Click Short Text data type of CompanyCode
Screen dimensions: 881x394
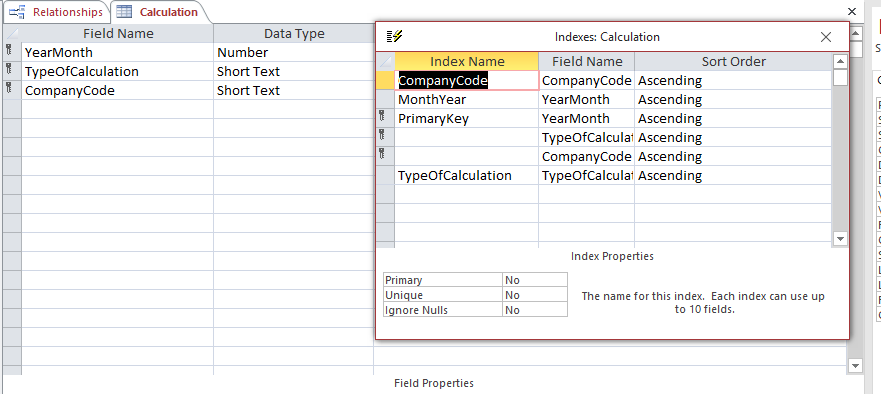[x=293, y=90]
